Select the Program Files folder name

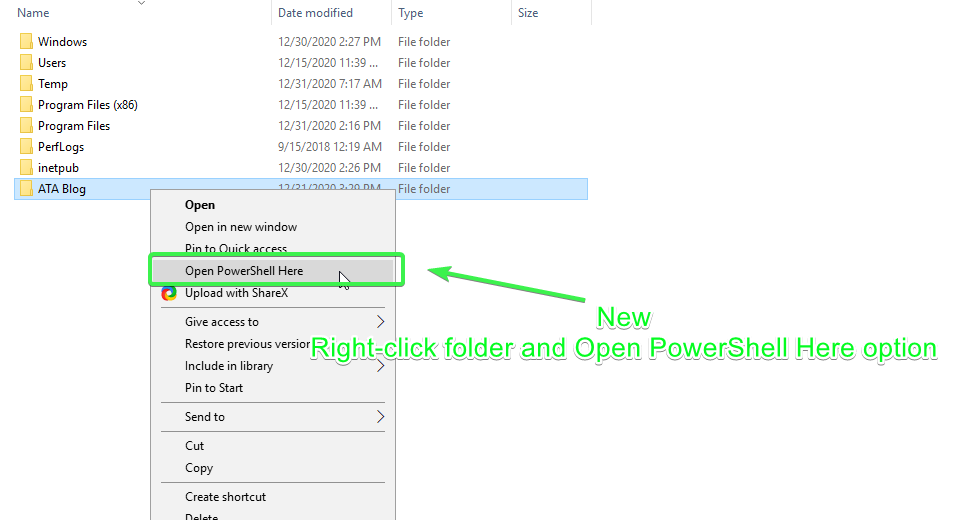tap(74, 126)
